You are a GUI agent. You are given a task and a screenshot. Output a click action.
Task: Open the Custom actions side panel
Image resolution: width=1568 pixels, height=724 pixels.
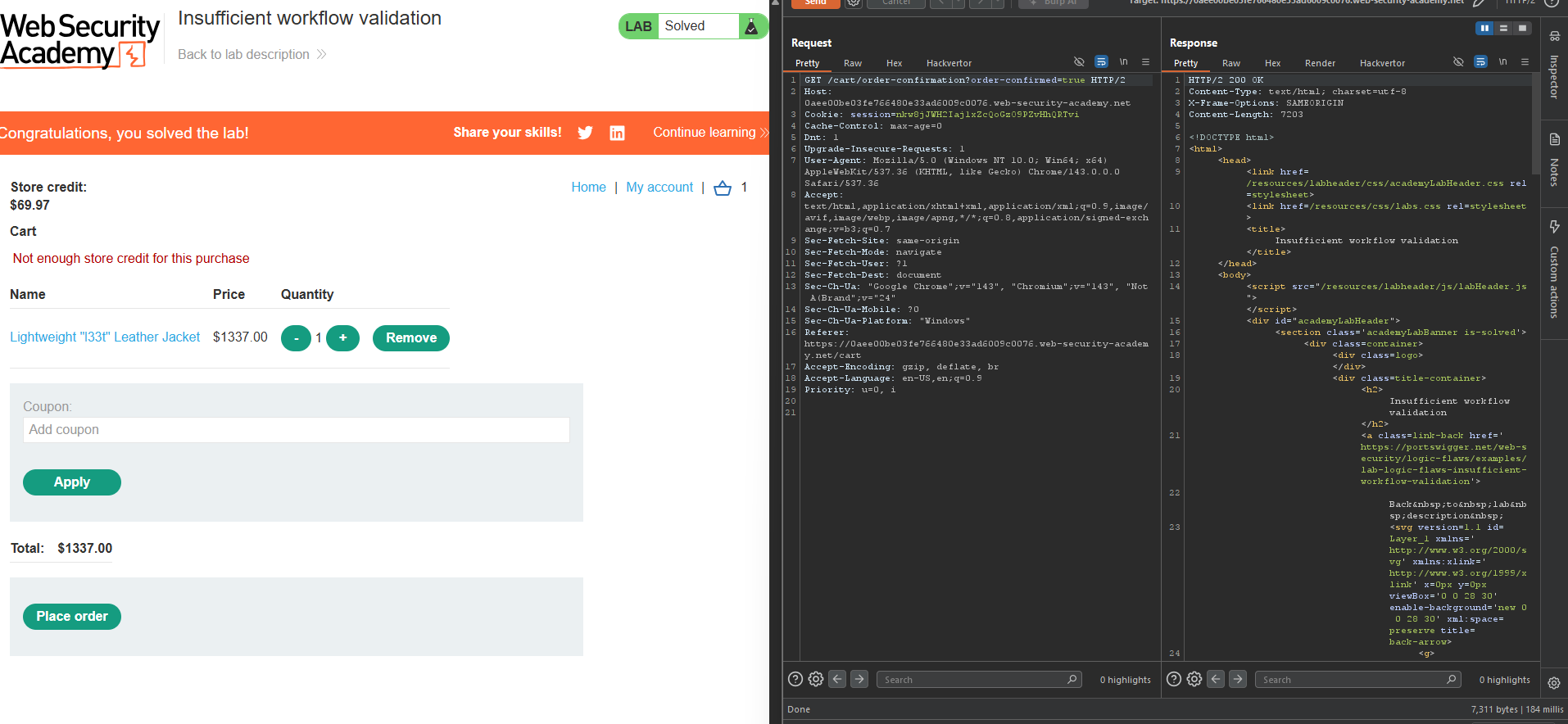pos(1554,270)
